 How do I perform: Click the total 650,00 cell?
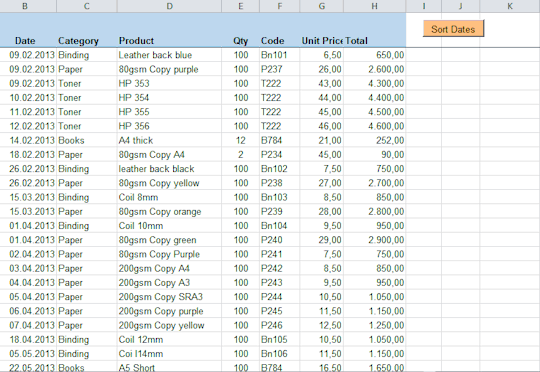(x=375, y=55)
